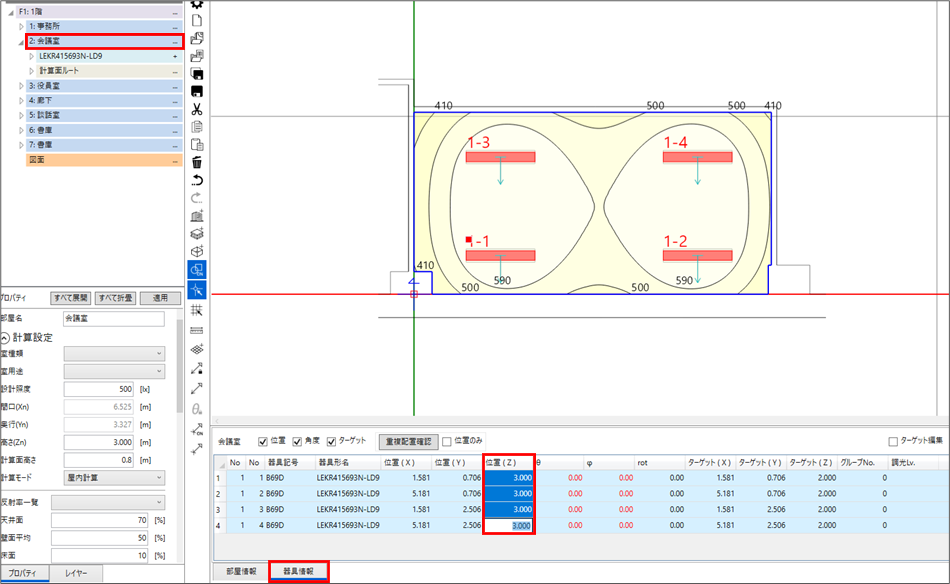The height and width of the screenshot is (584, 950).
Task: Open the 反射率一覧 dropdown
Action: point(108,502)
